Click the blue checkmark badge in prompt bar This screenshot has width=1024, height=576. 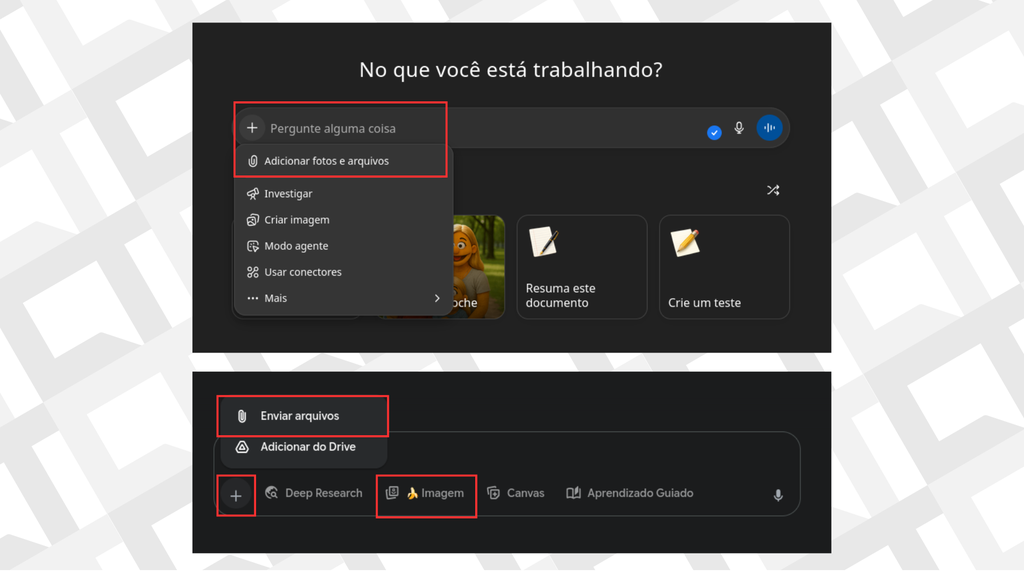click(714, 133)
